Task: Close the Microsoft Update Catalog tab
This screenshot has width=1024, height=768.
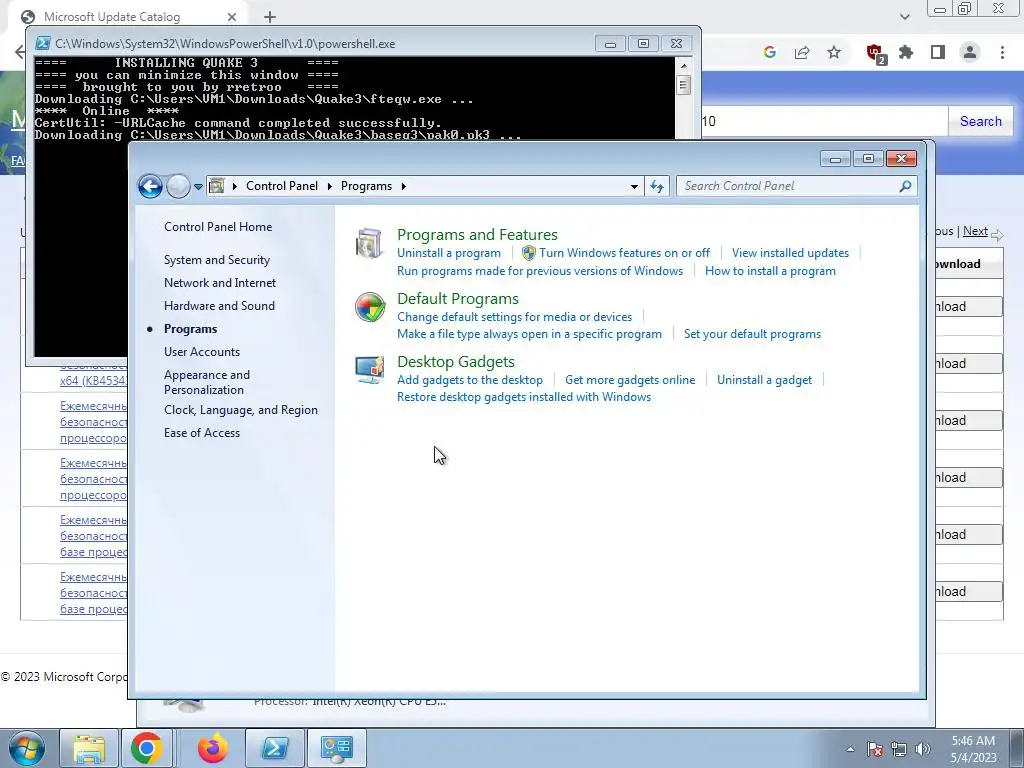Action: click(x=232, y=17)
